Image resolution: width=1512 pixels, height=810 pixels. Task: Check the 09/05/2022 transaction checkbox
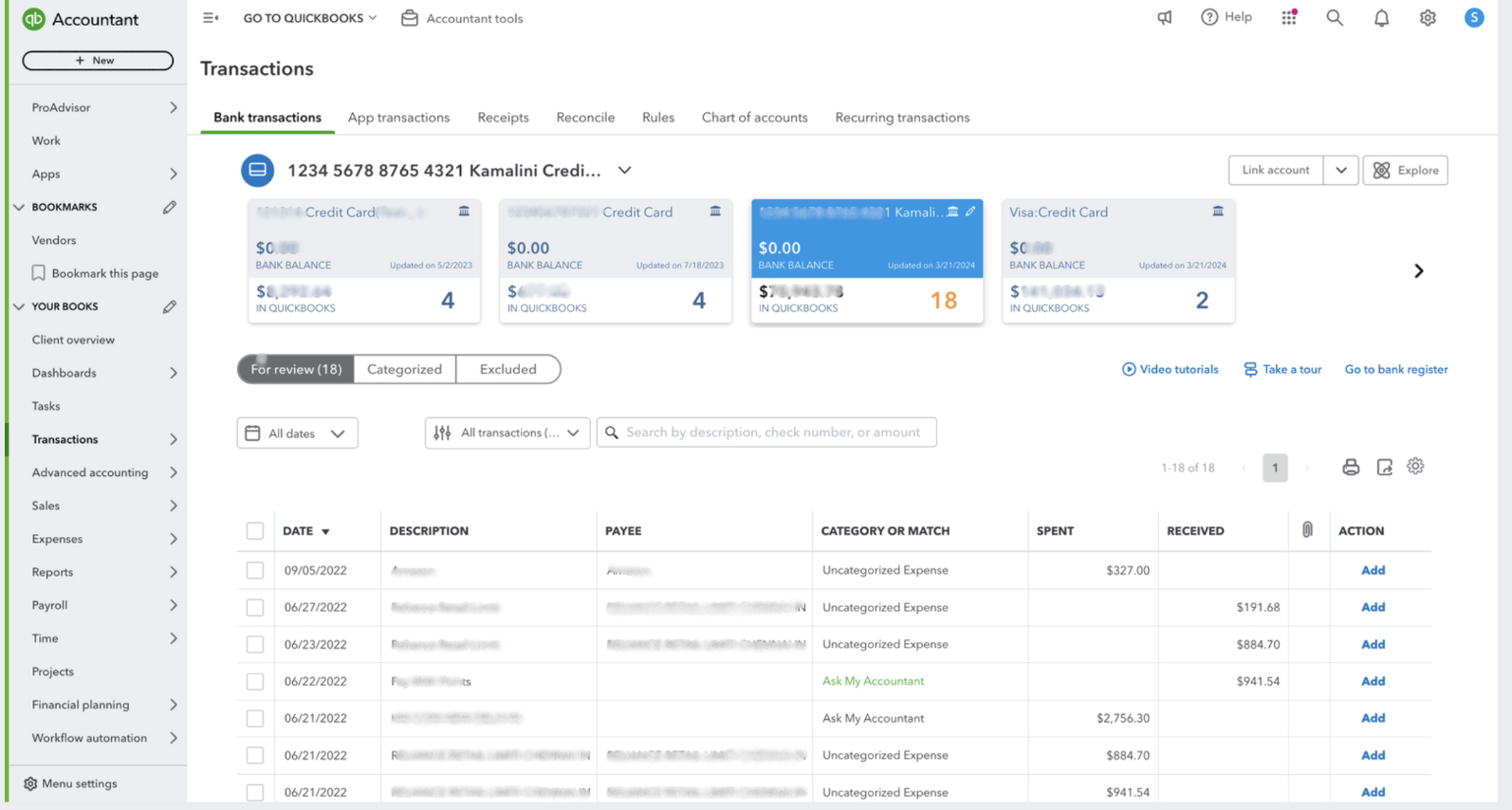pyautogui.click(x=255, y=570)
